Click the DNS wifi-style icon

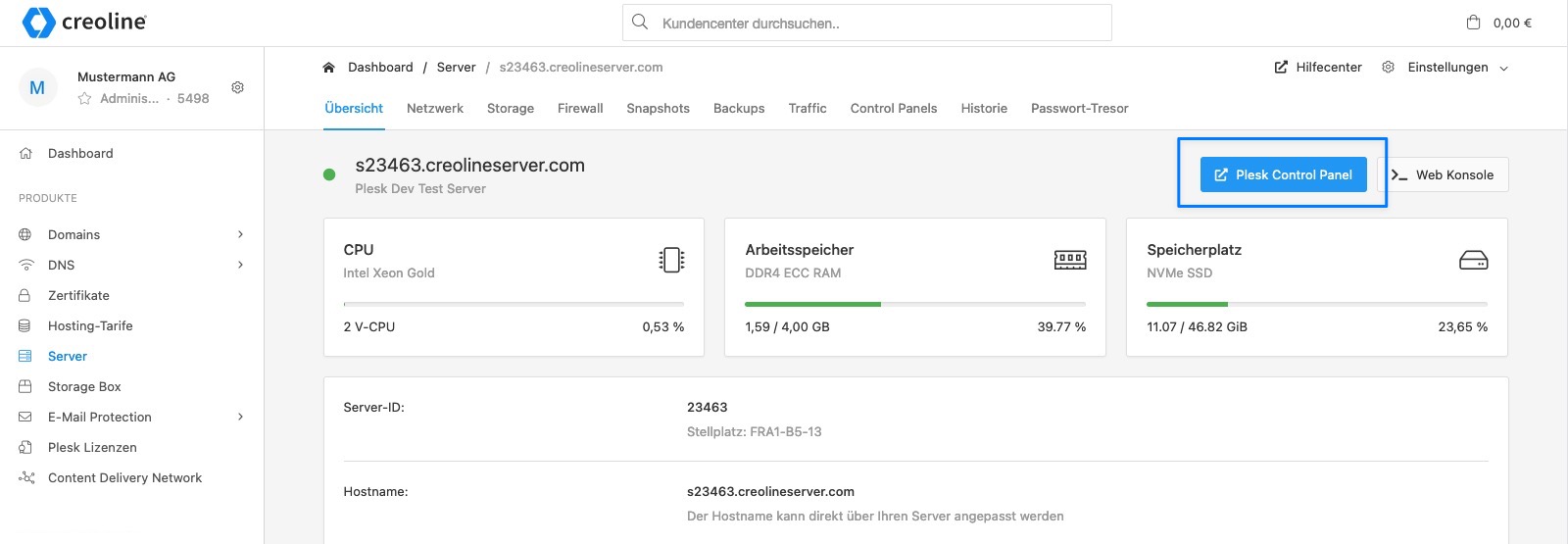tap(25, 265)
